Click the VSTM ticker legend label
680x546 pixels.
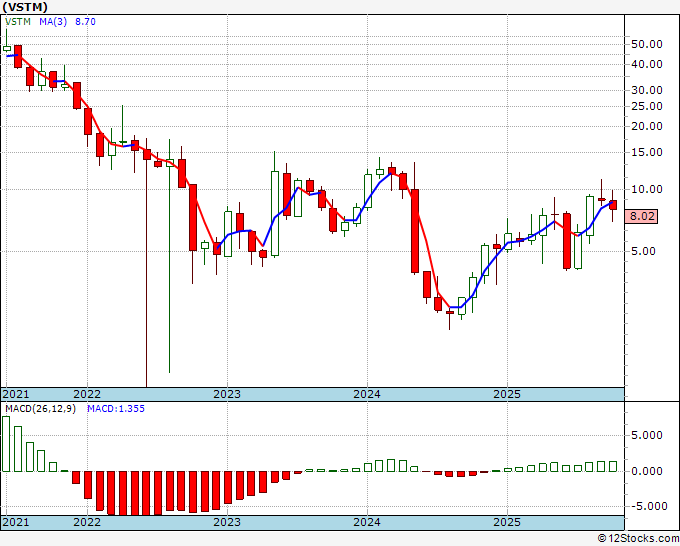click(x=18, y=22)
